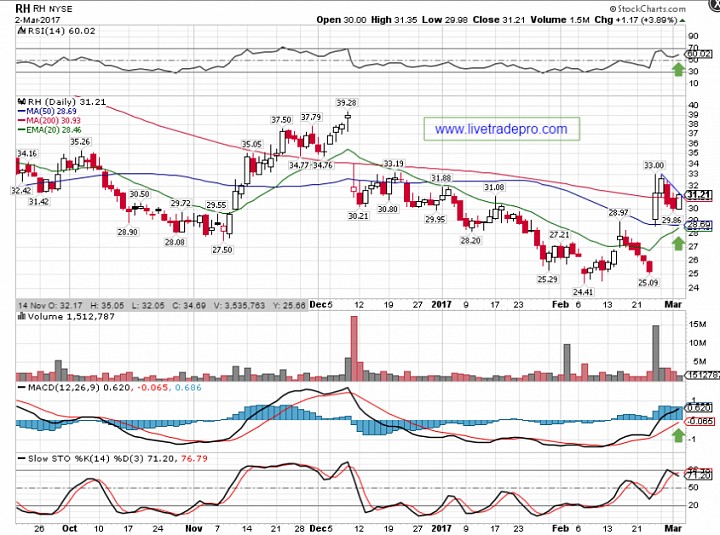
Task: Click the High 31.35 value
Action: (394, 20)
